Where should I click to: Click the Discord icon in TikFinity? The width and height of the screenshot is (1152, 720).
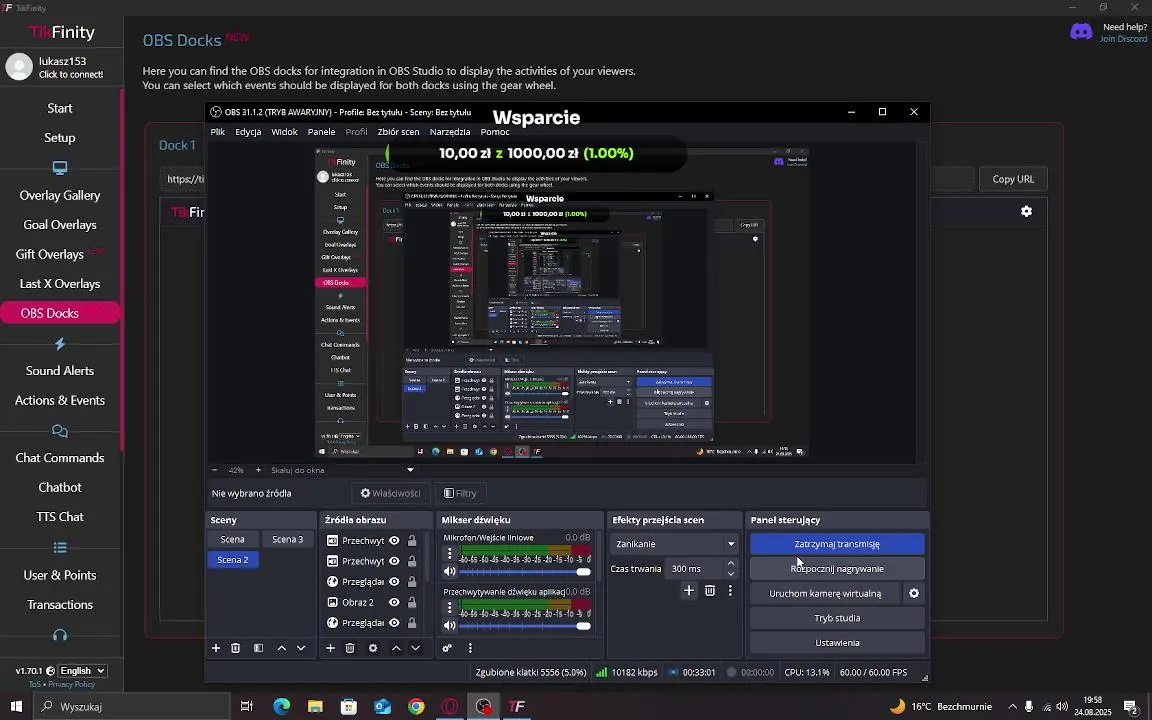pyautogui.click(x=1081, y=32)
